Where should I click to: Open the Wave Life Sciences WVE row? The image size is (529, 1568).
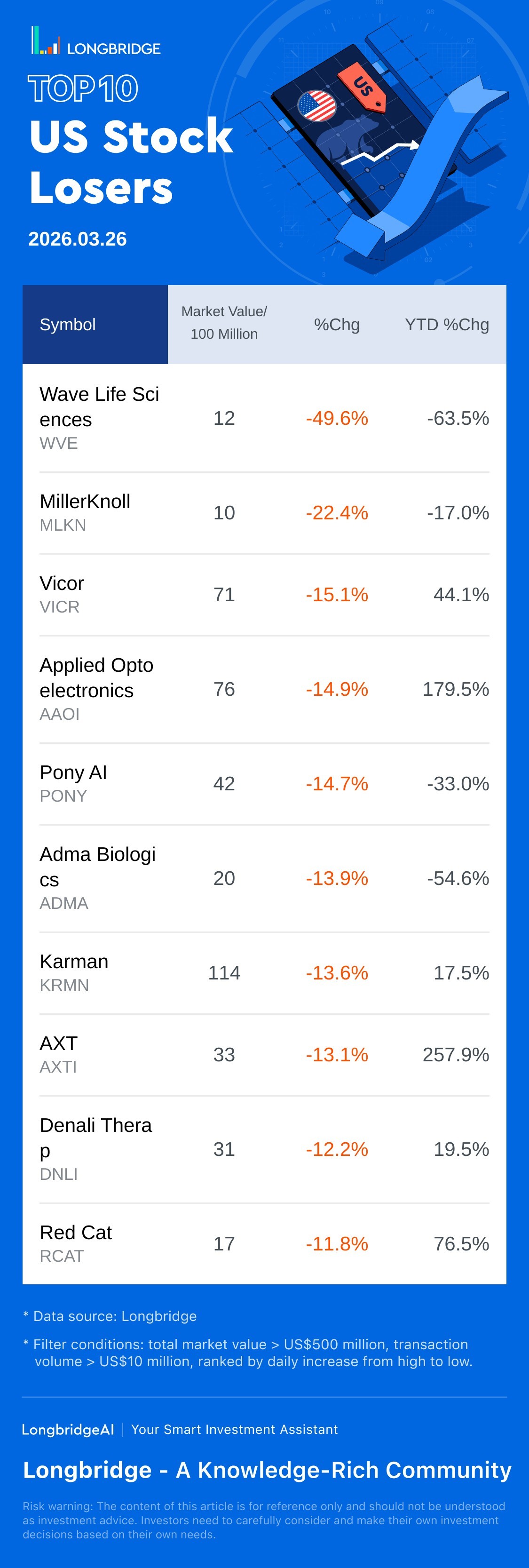click(x=99, y=418)
